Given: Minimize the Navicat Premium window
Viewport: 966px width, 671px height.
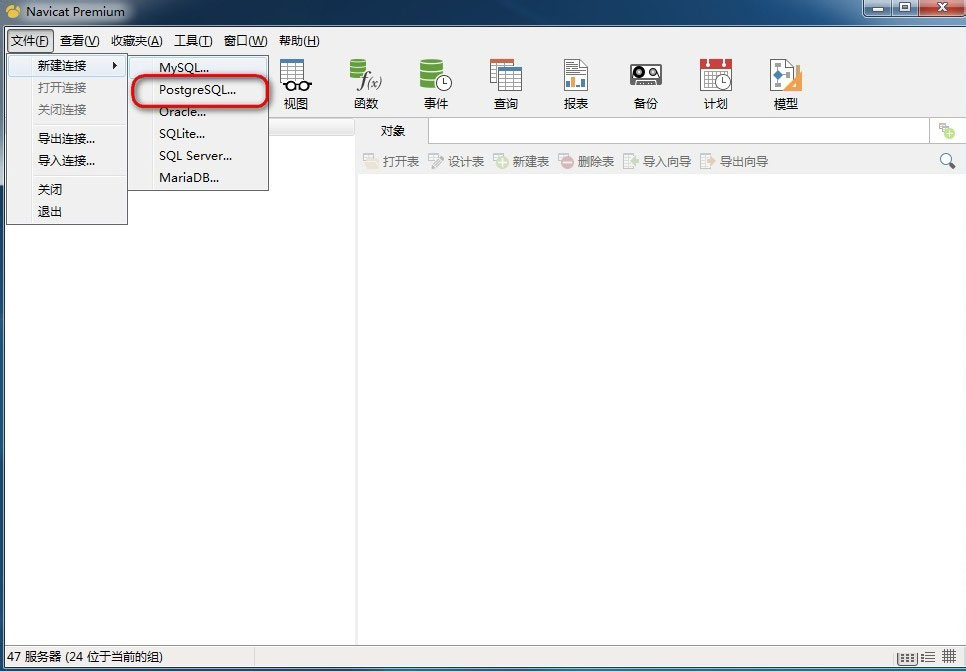Looking at the screenshot, I should 879,8.
